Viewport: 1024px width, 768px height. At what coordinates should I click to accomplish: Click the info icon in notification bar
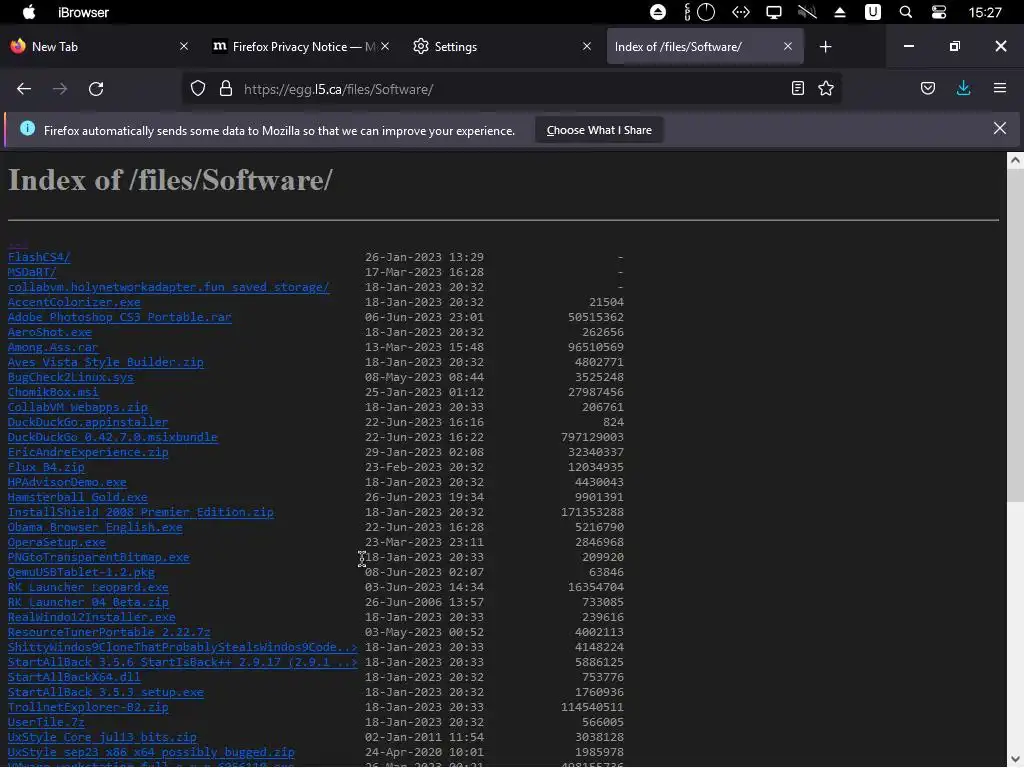click(27, 128)
